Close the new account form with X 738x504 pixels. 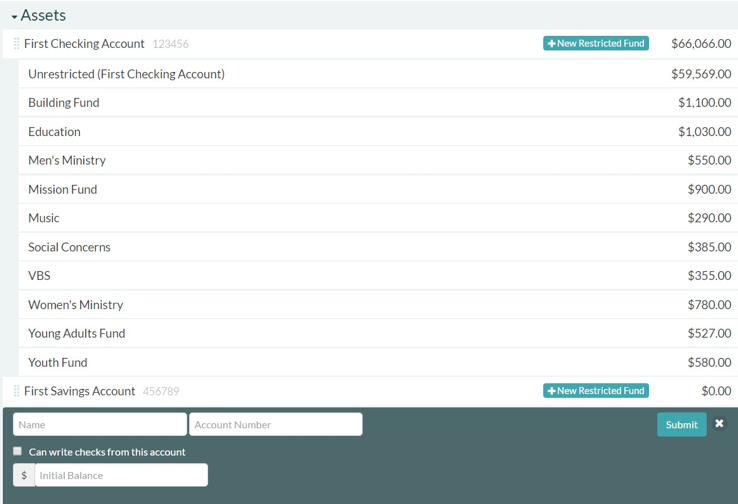[719, 424]
